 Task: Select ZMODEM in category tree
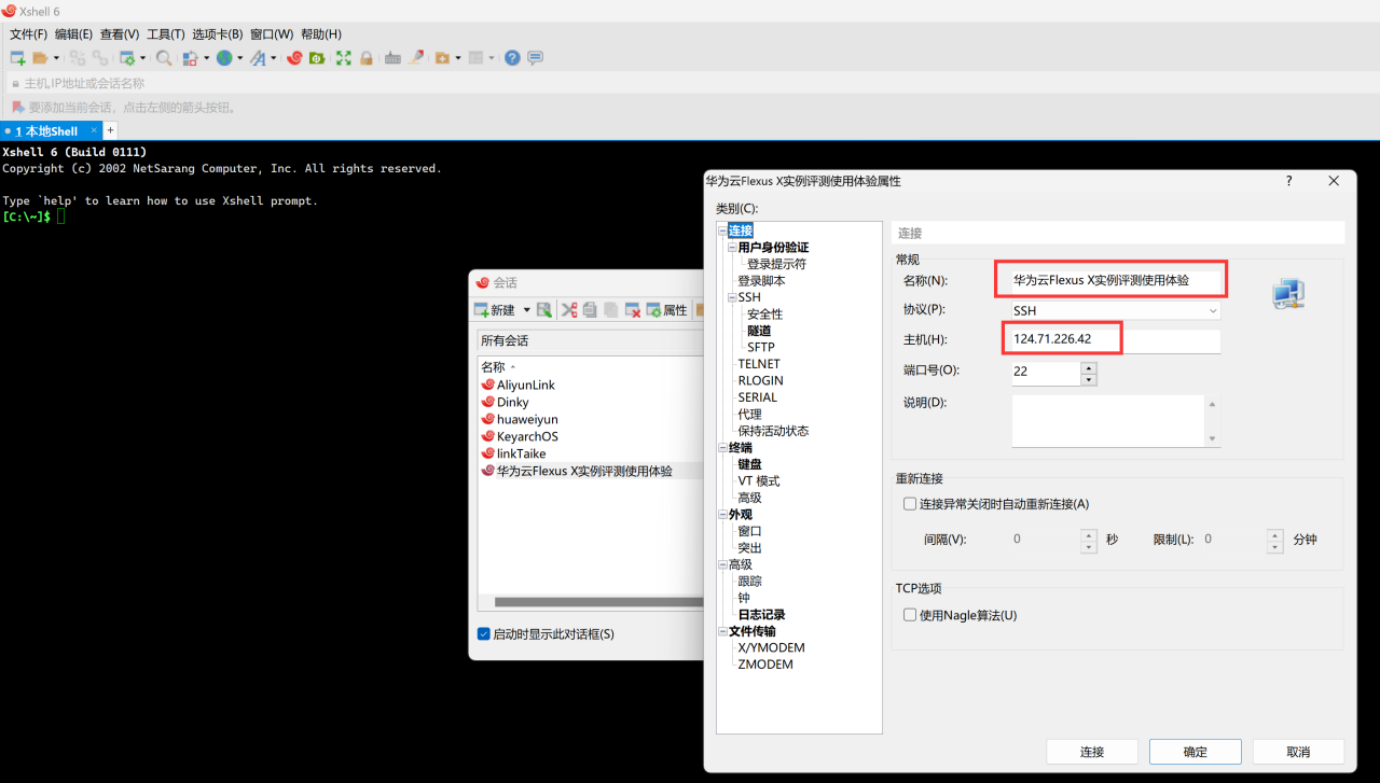click(765, 664)
